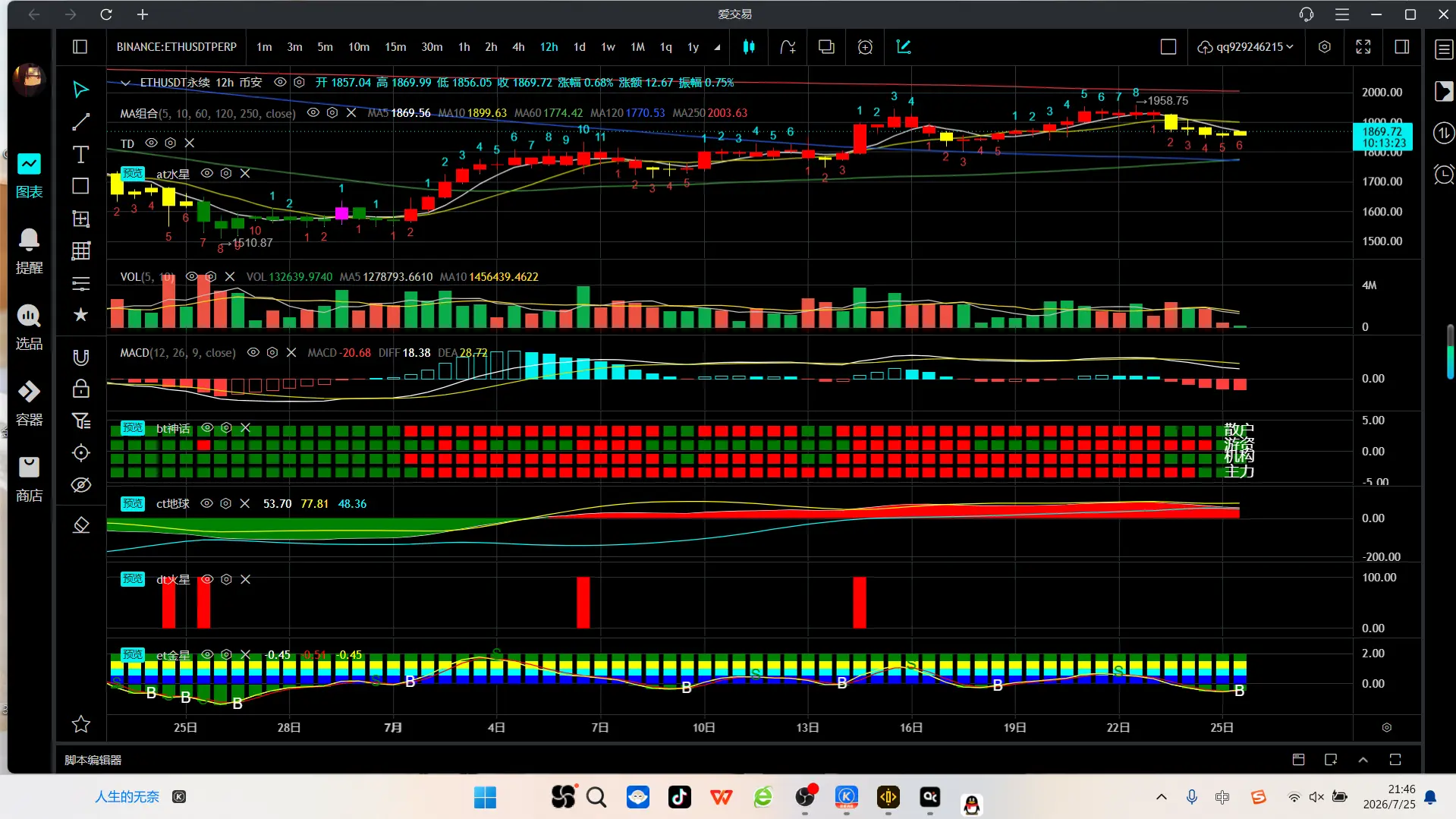
Task: Open the eraser tool in drawing sidebar
Action: [80, 524]
